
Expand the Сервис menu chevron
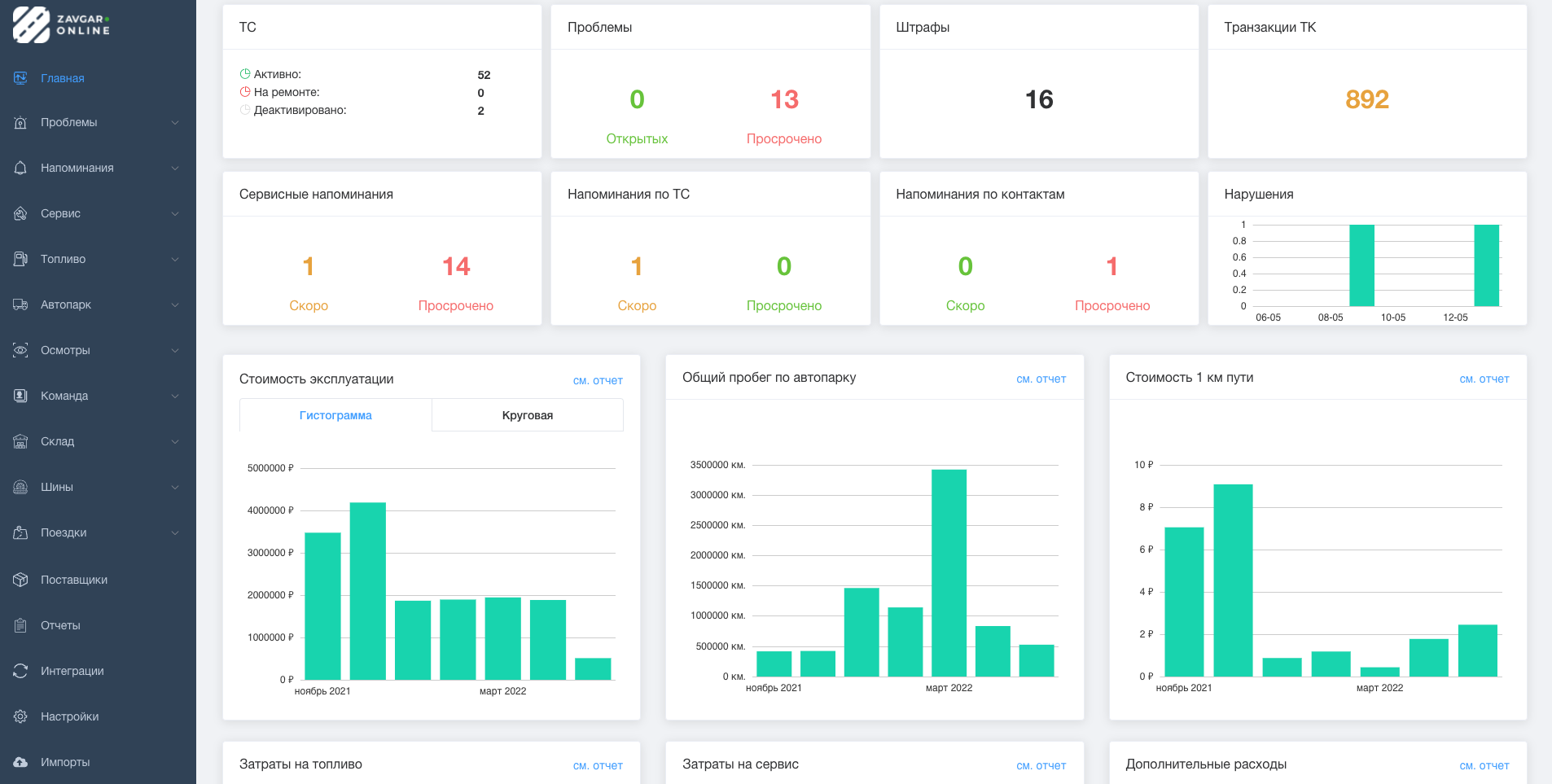click(174, 213)
